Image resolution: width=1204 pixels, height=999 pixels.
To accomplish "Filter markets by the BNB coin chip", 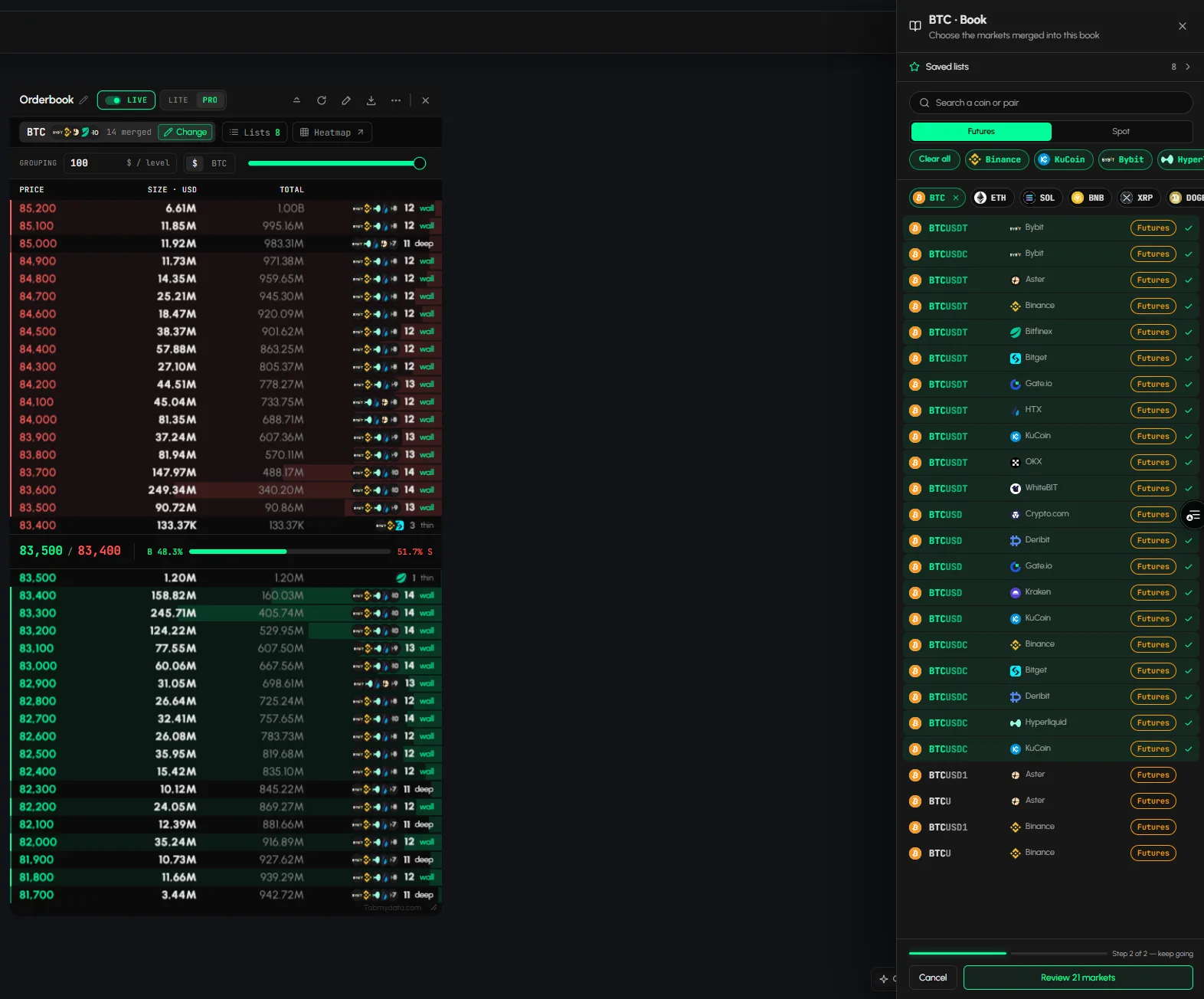I will [1088, 198].
